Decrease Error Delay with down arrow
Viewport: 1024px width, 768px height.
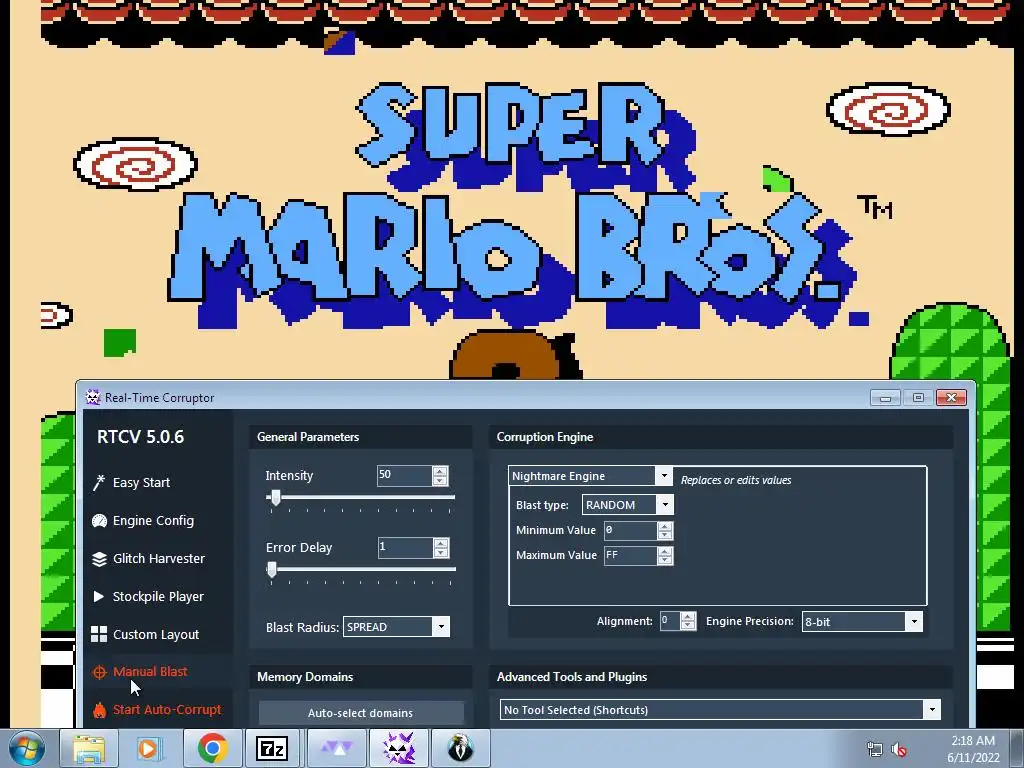click(x=441, y=553)
